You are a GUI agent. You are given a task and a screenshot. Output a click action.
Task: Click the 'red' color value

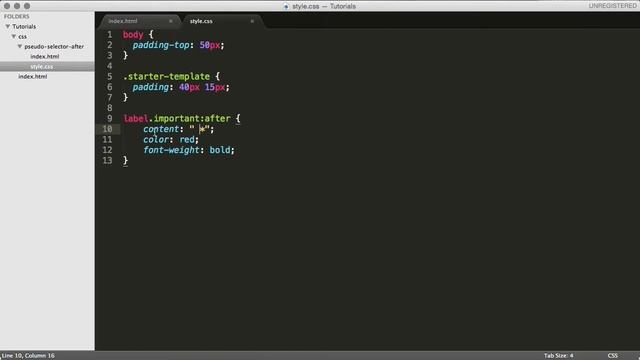[187, 140]
